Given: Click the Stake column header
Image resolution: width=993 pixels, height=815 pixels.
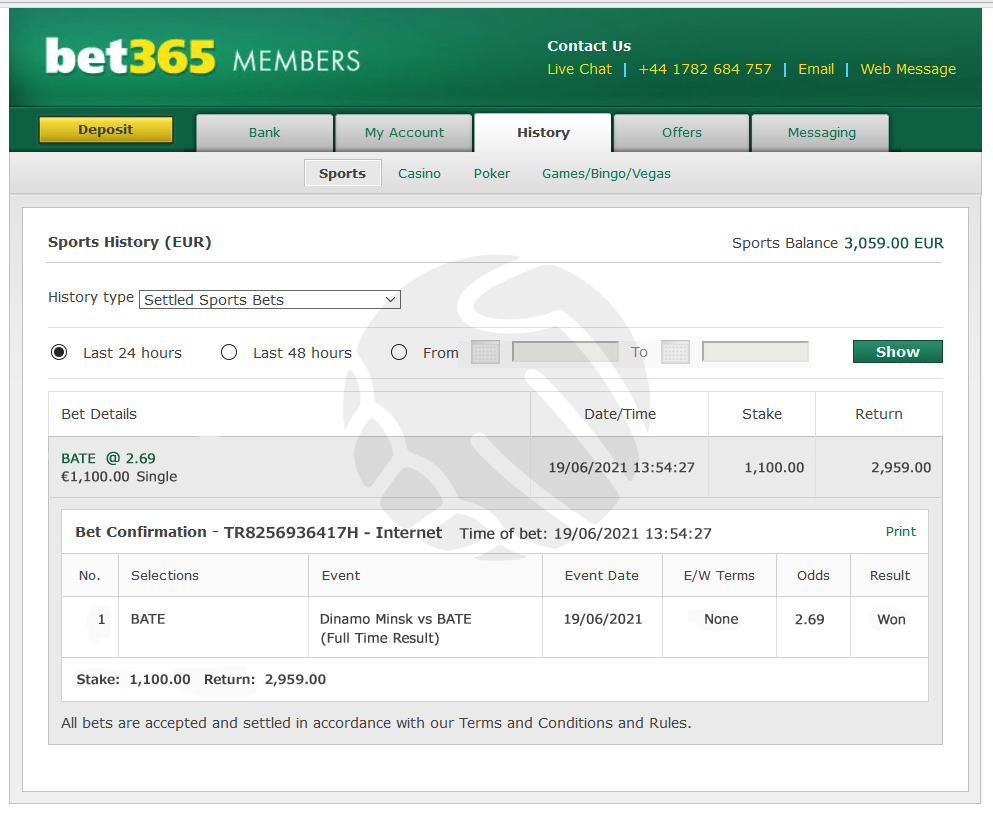Looking at the screenshot, I should click(x=762, y=414).
